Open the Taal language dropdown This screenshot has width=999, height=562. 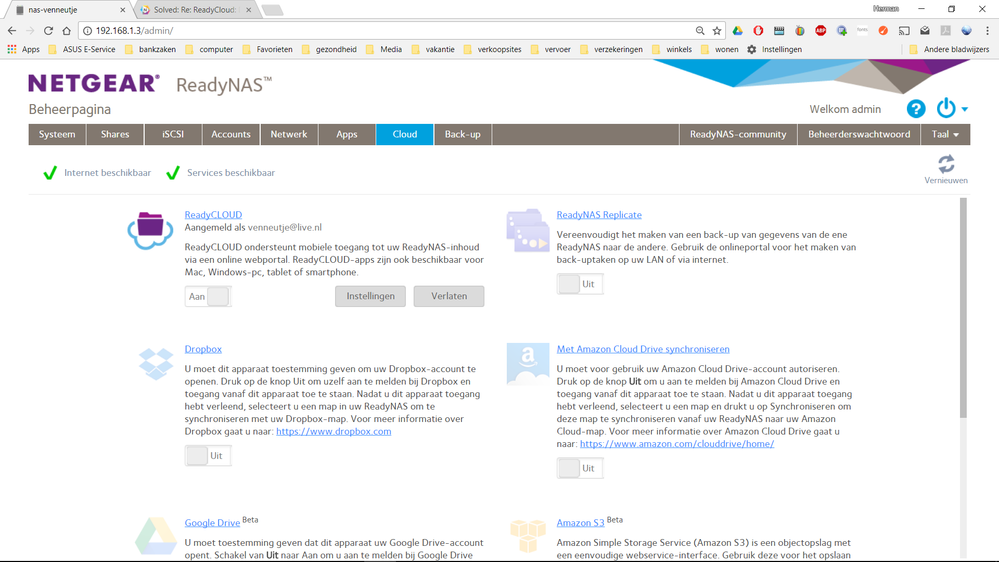click(x=945, y=134)
